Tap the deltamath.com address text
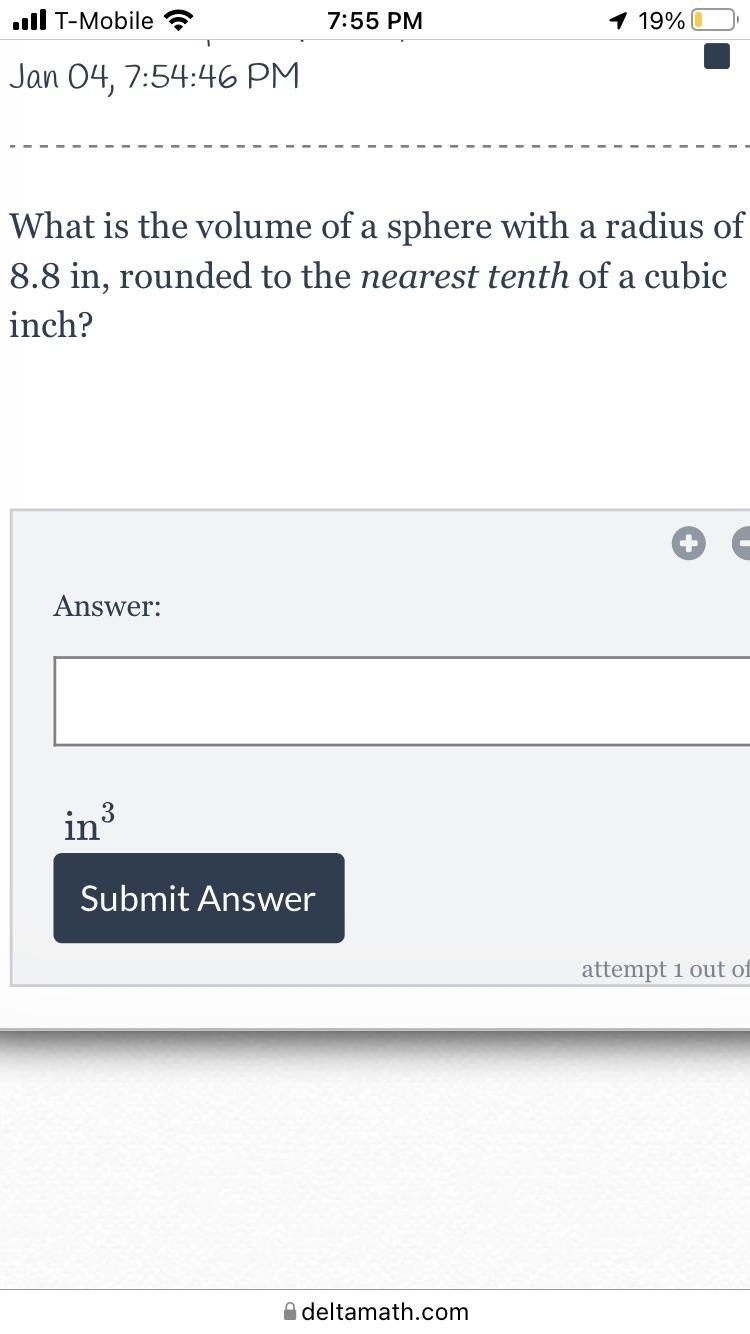Image resolution: width=750 pixels, height=1334 pixels. click(x=384, y=1311)
